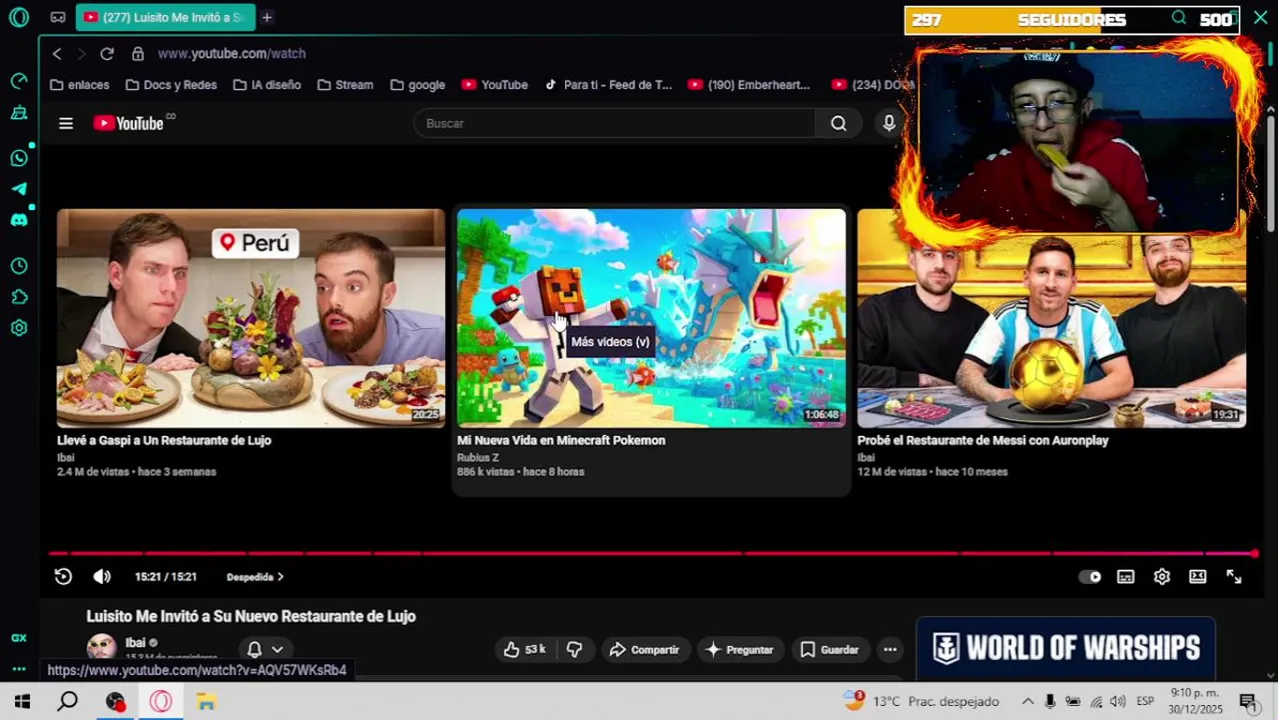Open Telegram in Opera sidebar

[x=19, y=189]
